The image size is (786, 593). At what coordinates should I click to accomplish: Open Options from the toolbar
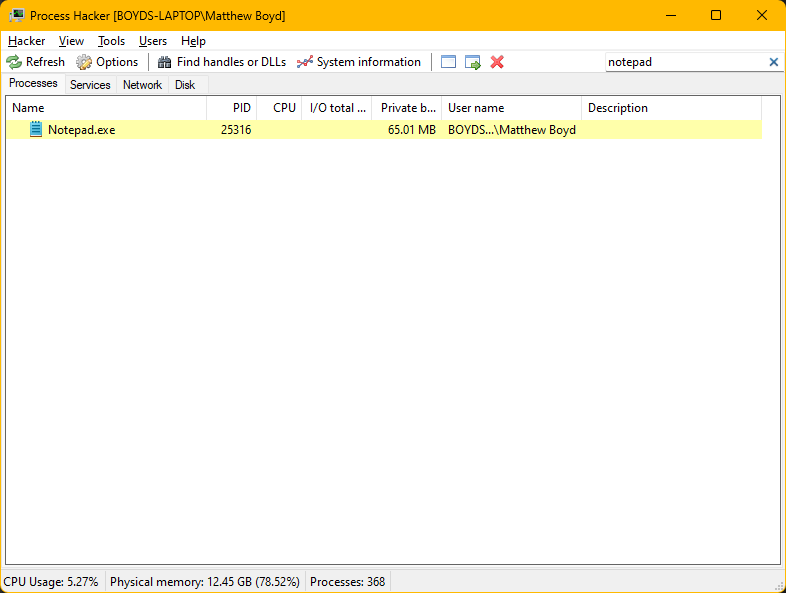click(x=107, y=62)
